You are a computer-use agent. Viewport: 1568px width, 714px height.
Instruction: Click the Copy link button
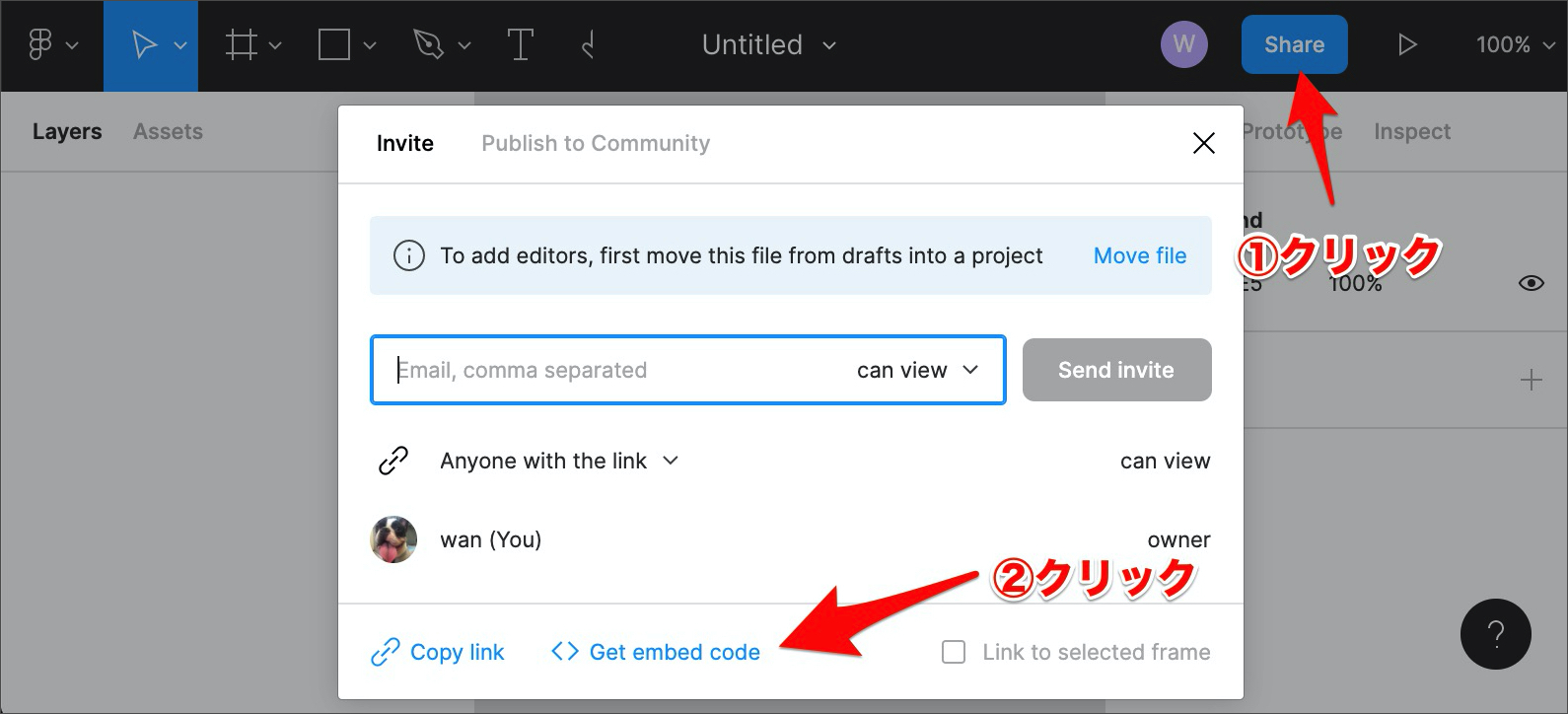[x=438, y=652]
